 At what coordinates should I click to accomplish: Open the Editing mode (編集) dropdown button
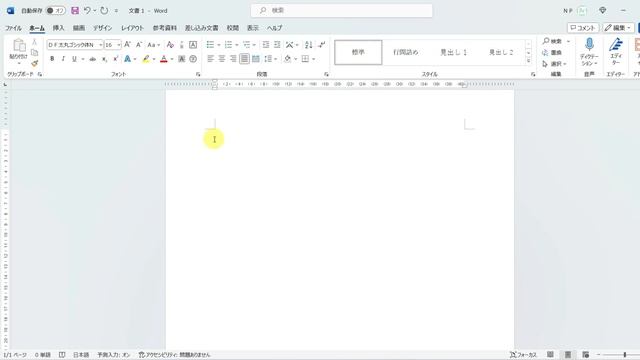pyautogui.click(x=618, y=28)
